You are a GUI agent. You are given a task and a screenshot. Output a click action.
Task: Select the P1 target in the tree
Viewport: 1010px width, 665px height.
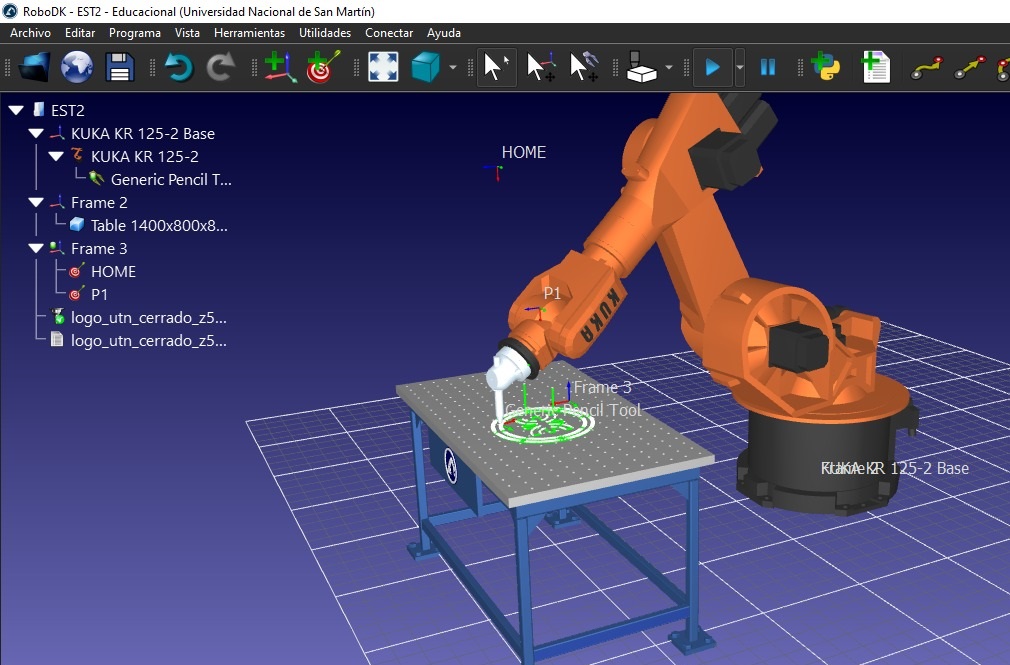tap(99, 295)
